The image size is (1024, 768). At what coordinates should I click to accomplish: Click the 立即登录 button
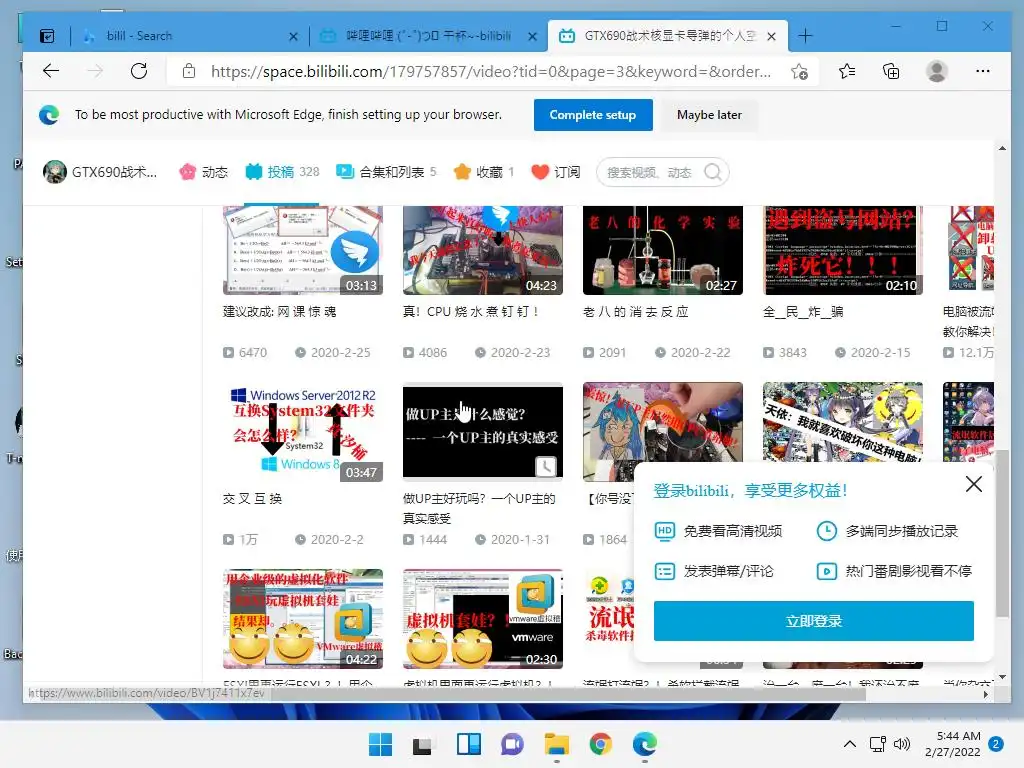tap(814, 621)
